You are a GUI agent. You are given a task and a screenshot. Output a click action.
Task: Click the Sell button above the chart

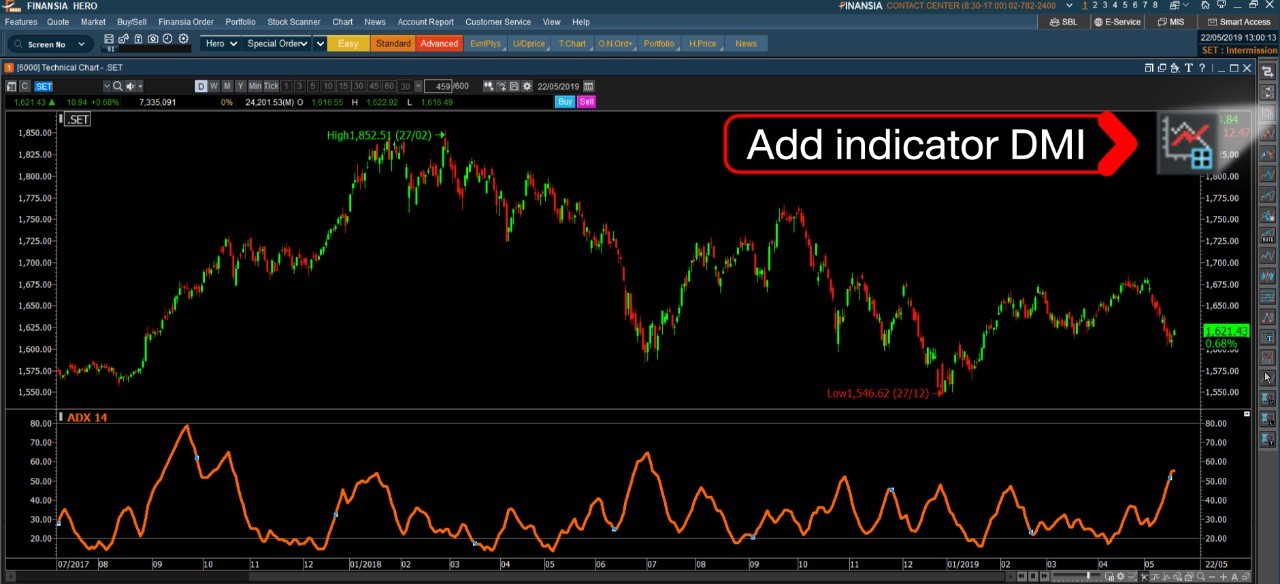[586, 102]
